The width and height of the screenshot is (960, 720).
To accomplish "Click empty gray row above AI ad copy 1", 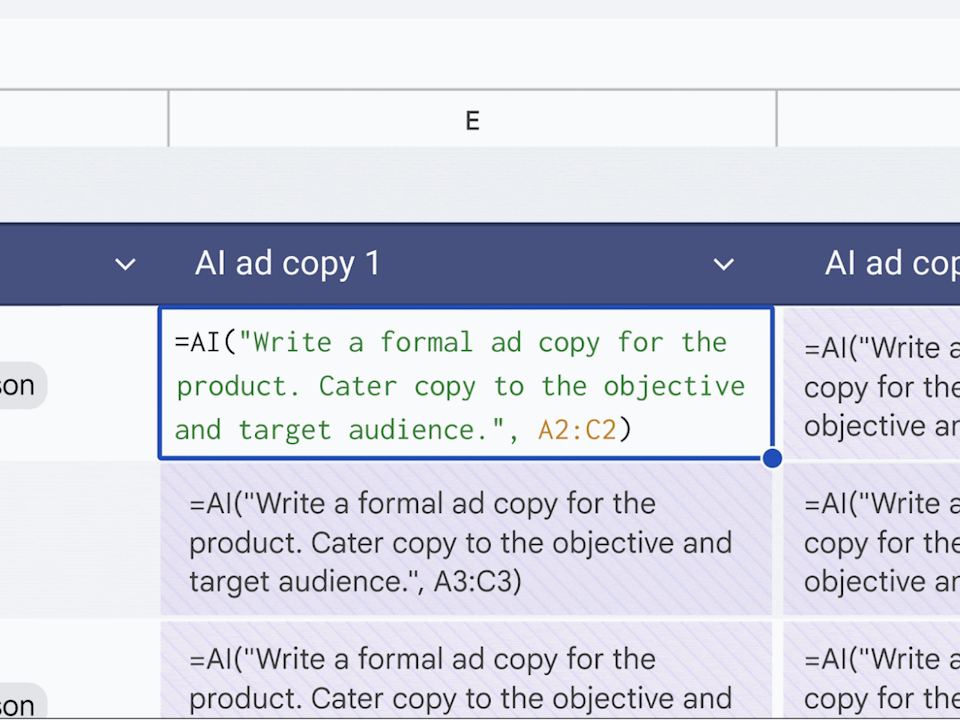I will 472,185.
